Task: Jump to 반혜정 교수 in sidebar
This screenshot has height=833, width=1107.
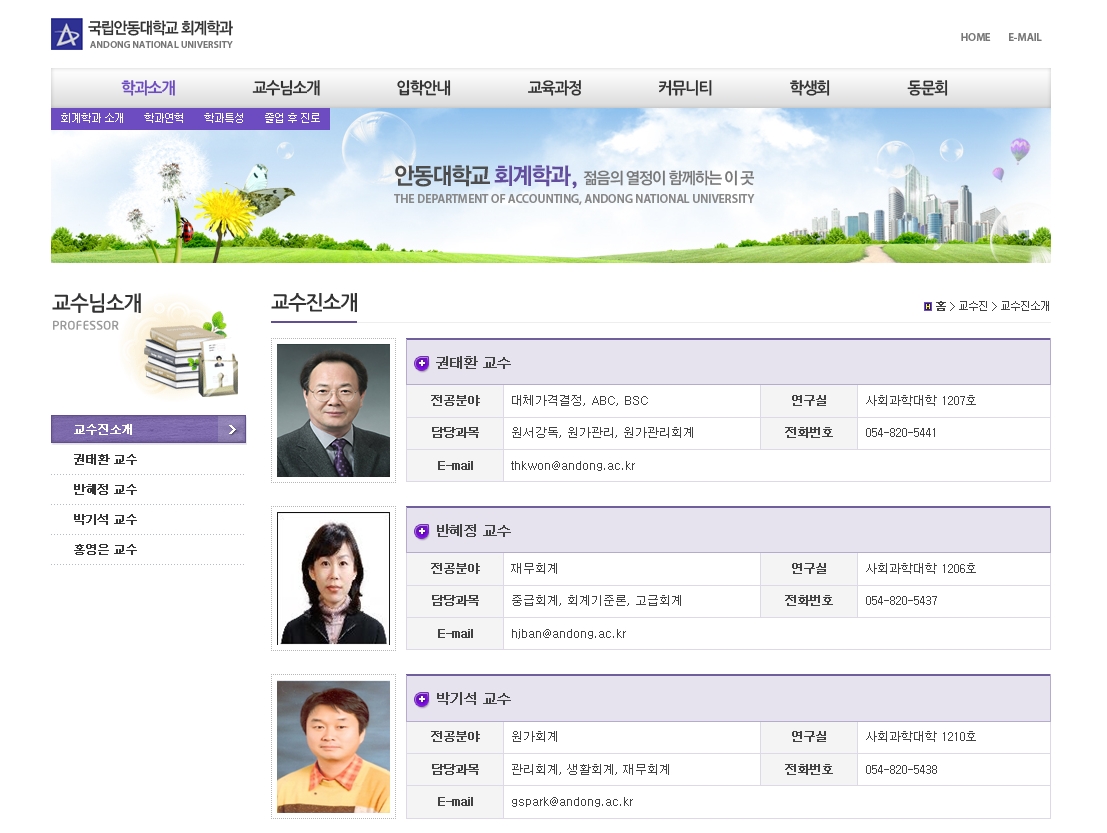Action: pyautogui.click(x=105, y=489)
